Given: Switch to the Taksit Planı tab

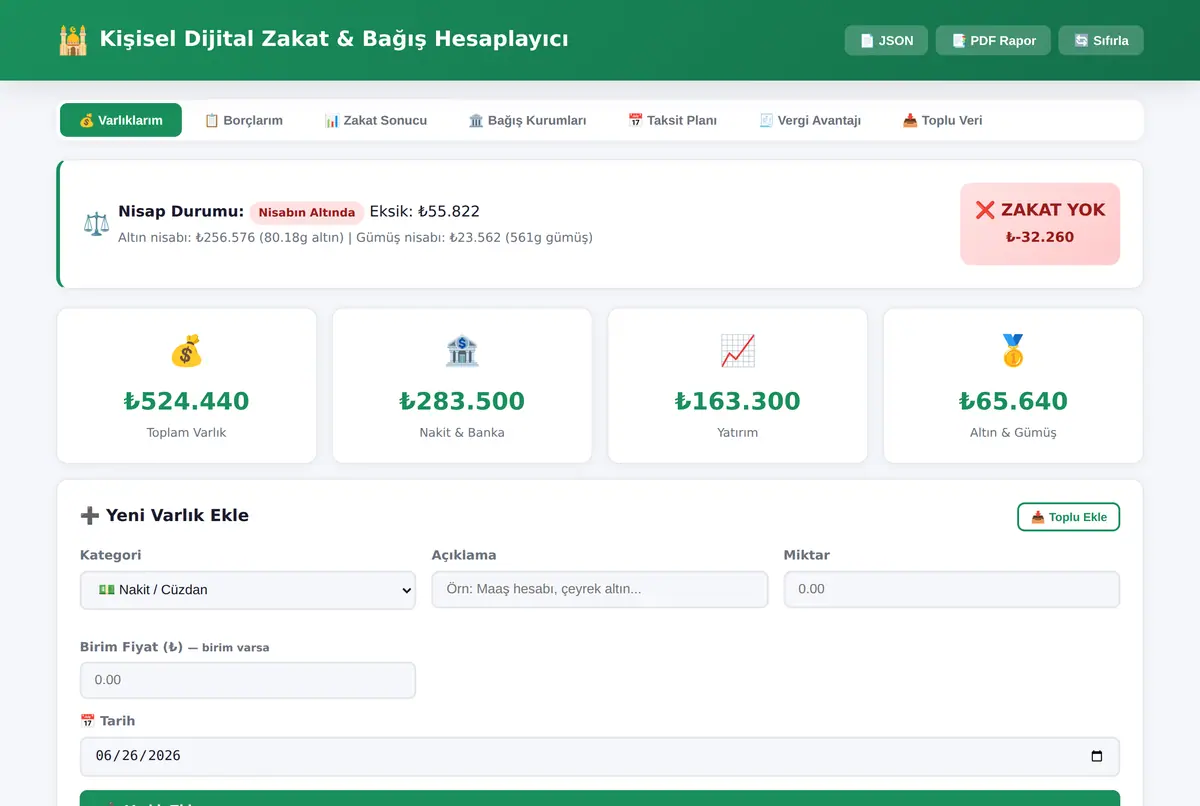Looking at the screenshot, I should click(672, 120).
